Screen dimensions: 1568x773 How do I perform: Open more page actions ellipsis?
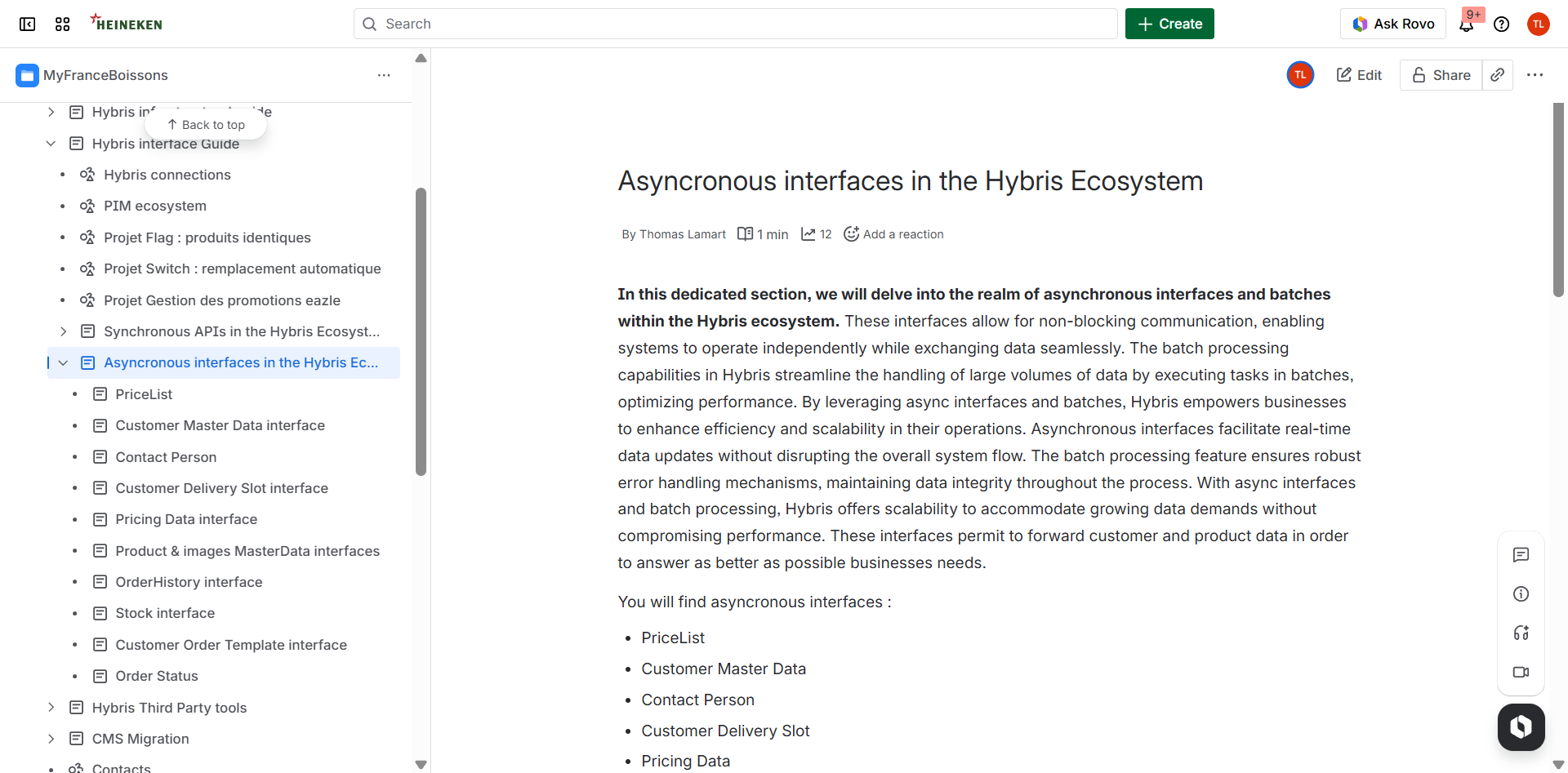click(1535, 74)
